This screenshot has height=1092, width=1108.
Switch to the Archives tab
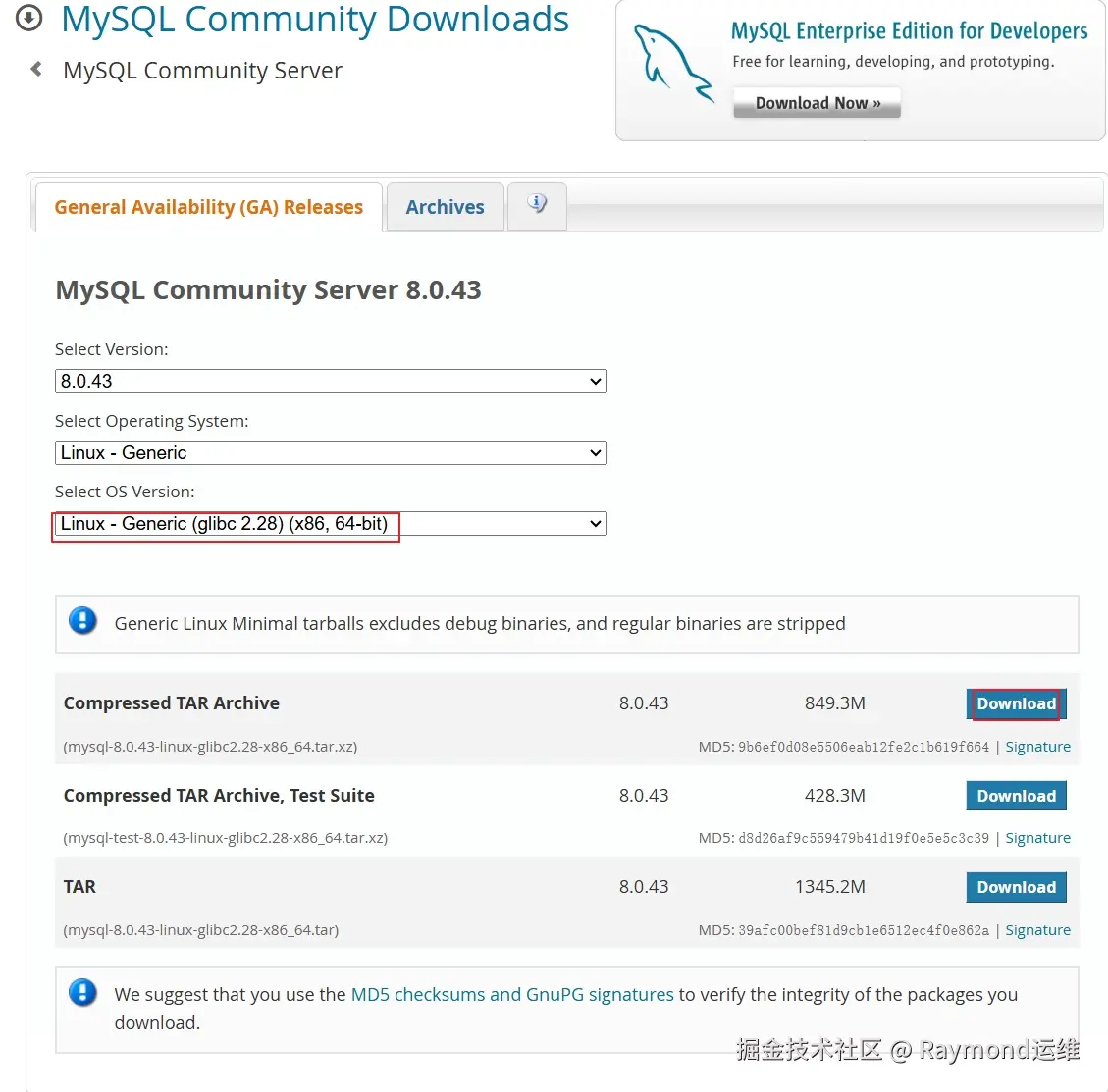pyautogui.click(x=446, y=207)
